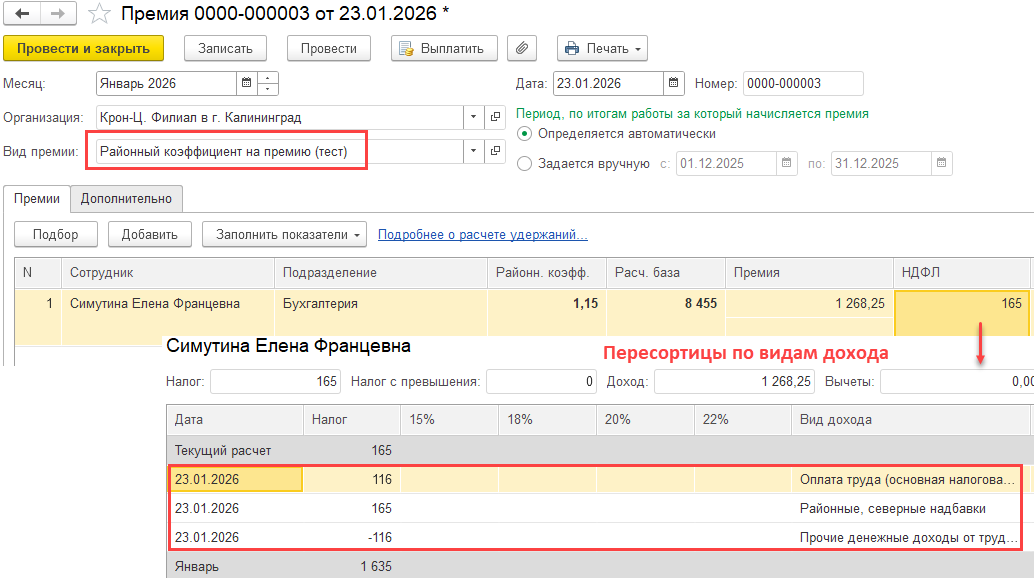Expand the Организация dropdown list
The width and height of the screenshot is (1034, 578).
pos(473,118)
